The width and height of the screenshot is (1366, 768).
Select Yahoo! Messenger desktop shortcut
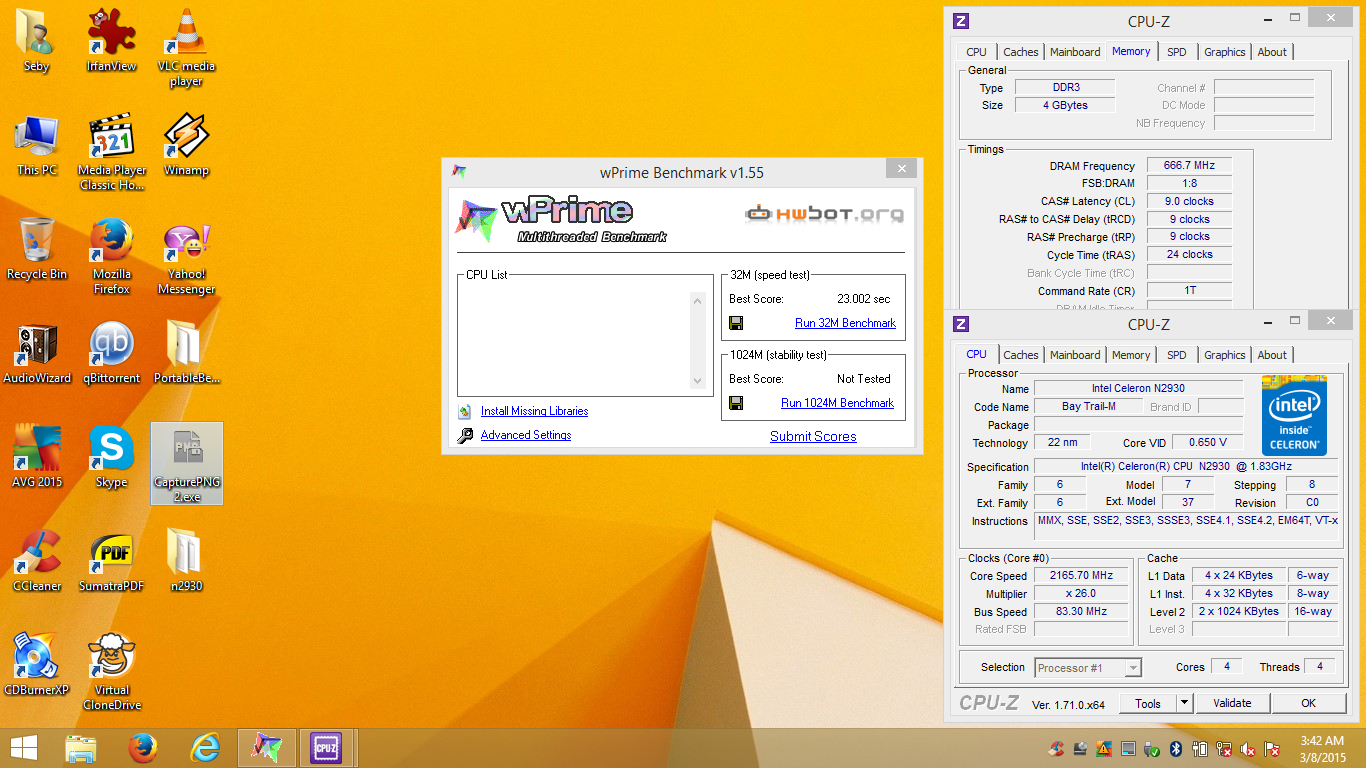pyautogui.click(x=186, y=257)
